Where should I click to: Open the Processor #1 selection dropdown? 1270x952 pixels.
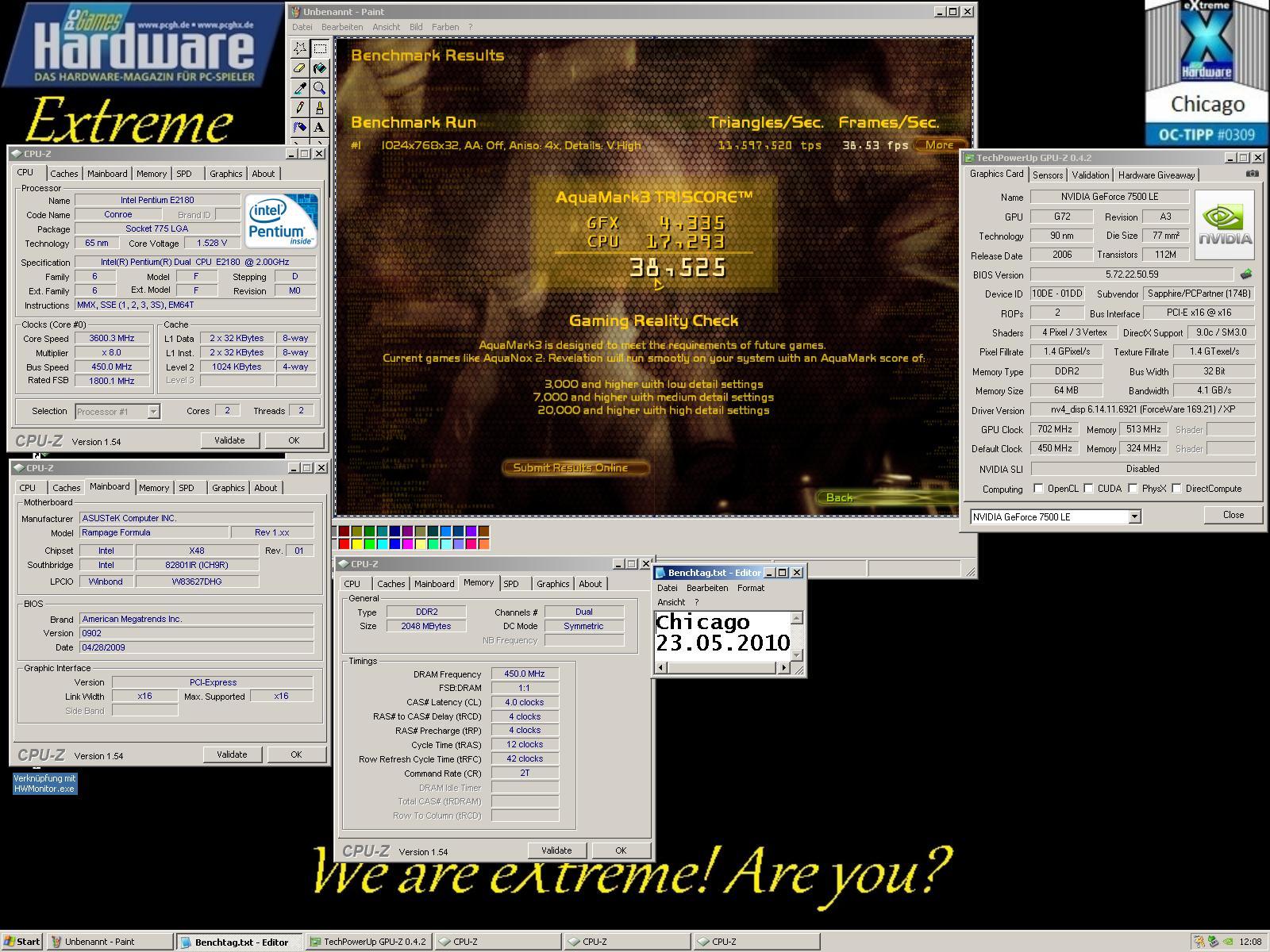click(x=153, y=412)
